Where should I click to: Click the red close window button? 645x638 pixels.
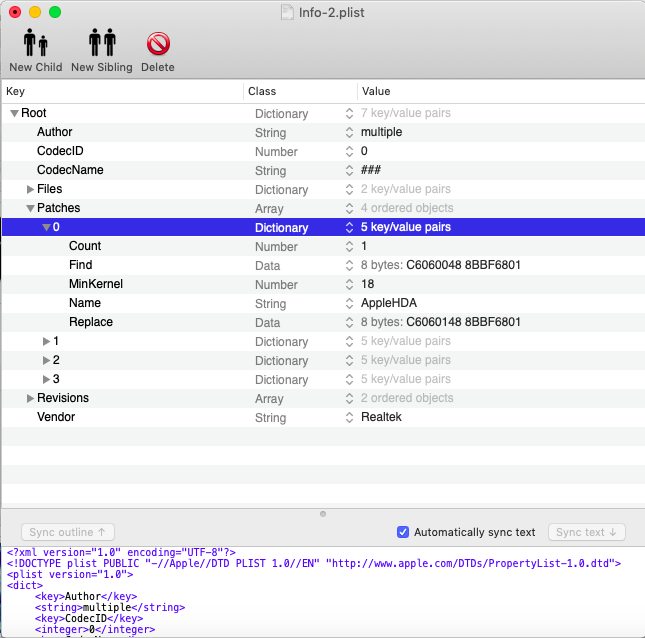[x=15, y=12]
